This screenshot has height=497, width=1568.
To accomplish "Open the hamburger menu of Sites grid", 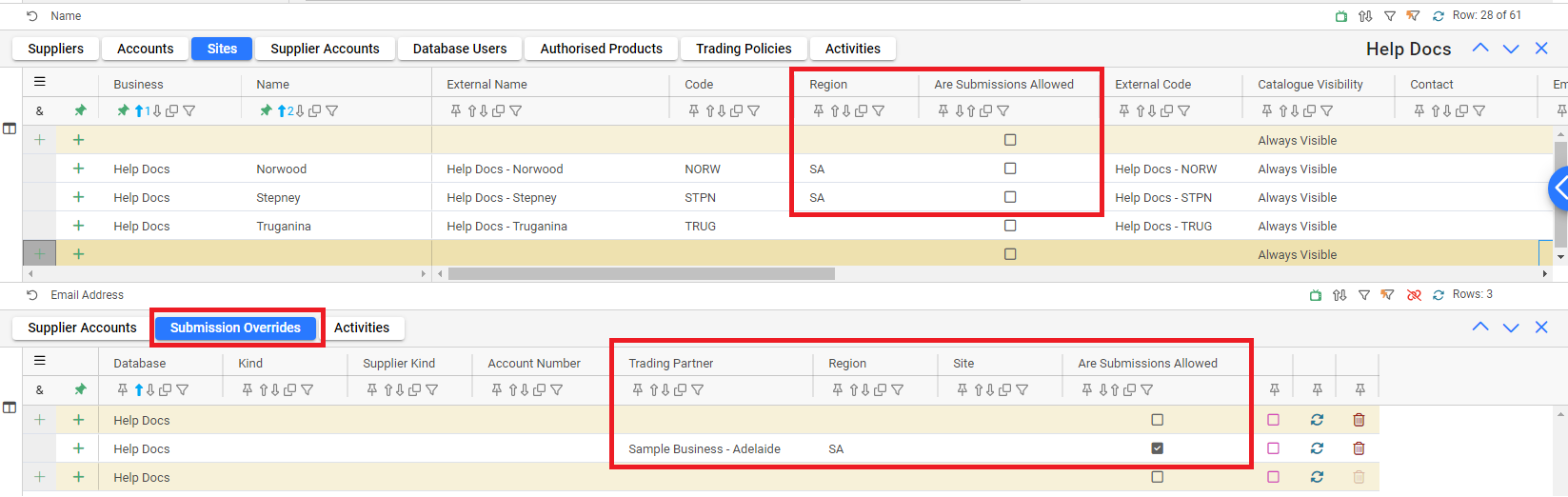I will [40, 82].
